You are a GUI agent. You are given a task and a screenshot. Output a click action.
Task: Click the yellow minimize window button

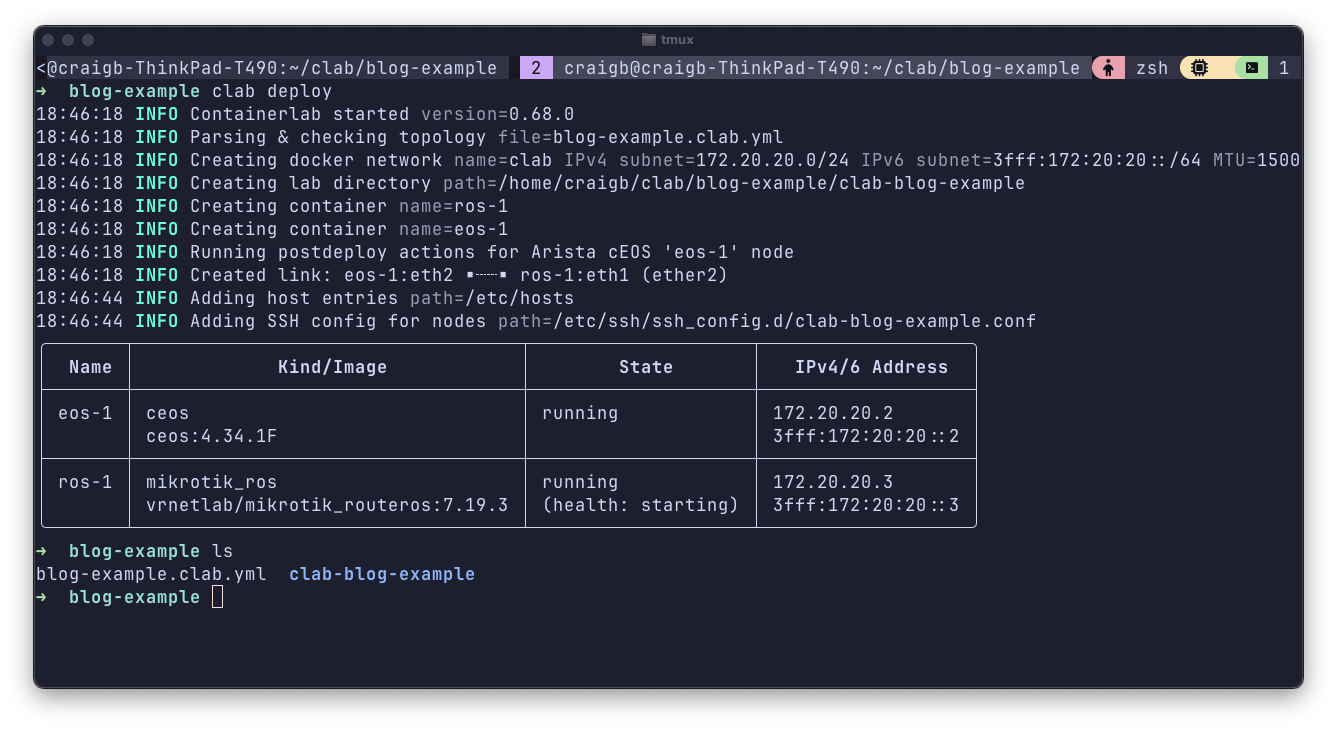pos(68,40)
